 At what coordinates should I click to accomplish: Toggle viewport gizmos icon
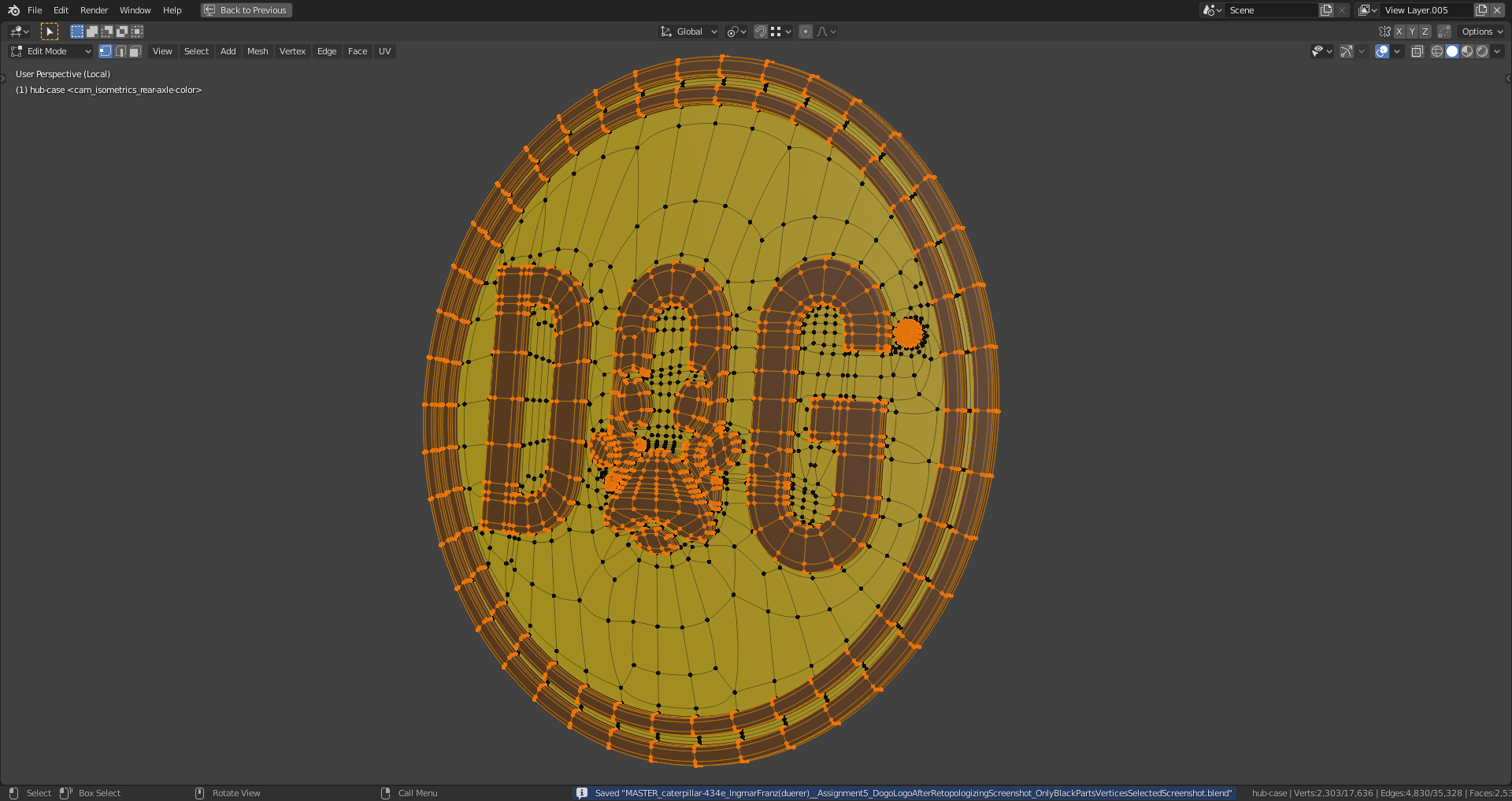click(x=1347, y=51)
